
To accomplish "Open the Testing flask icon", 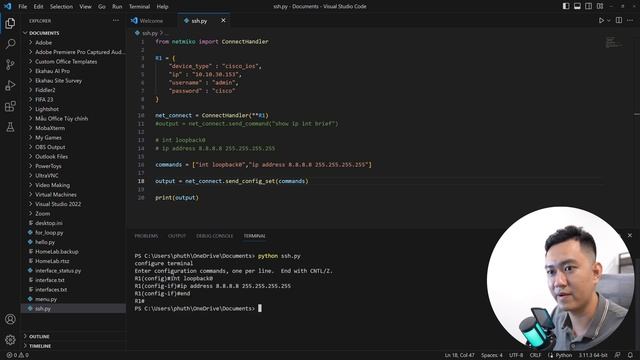I will pos(10,127).
